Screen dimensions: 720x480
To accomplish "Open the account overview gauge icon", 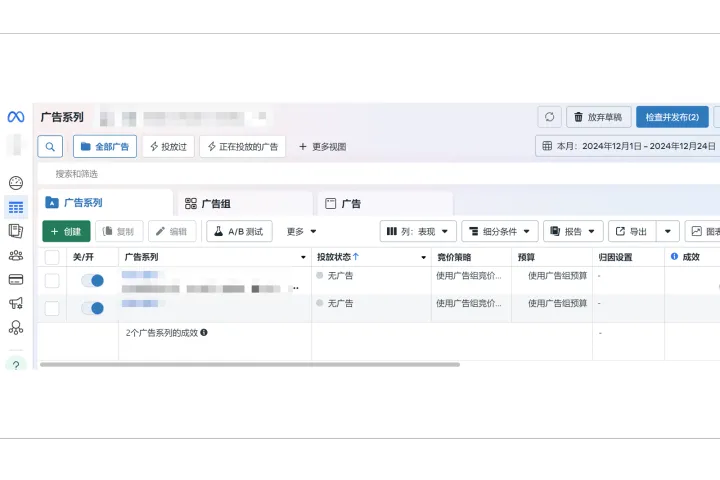I will 16,183.
